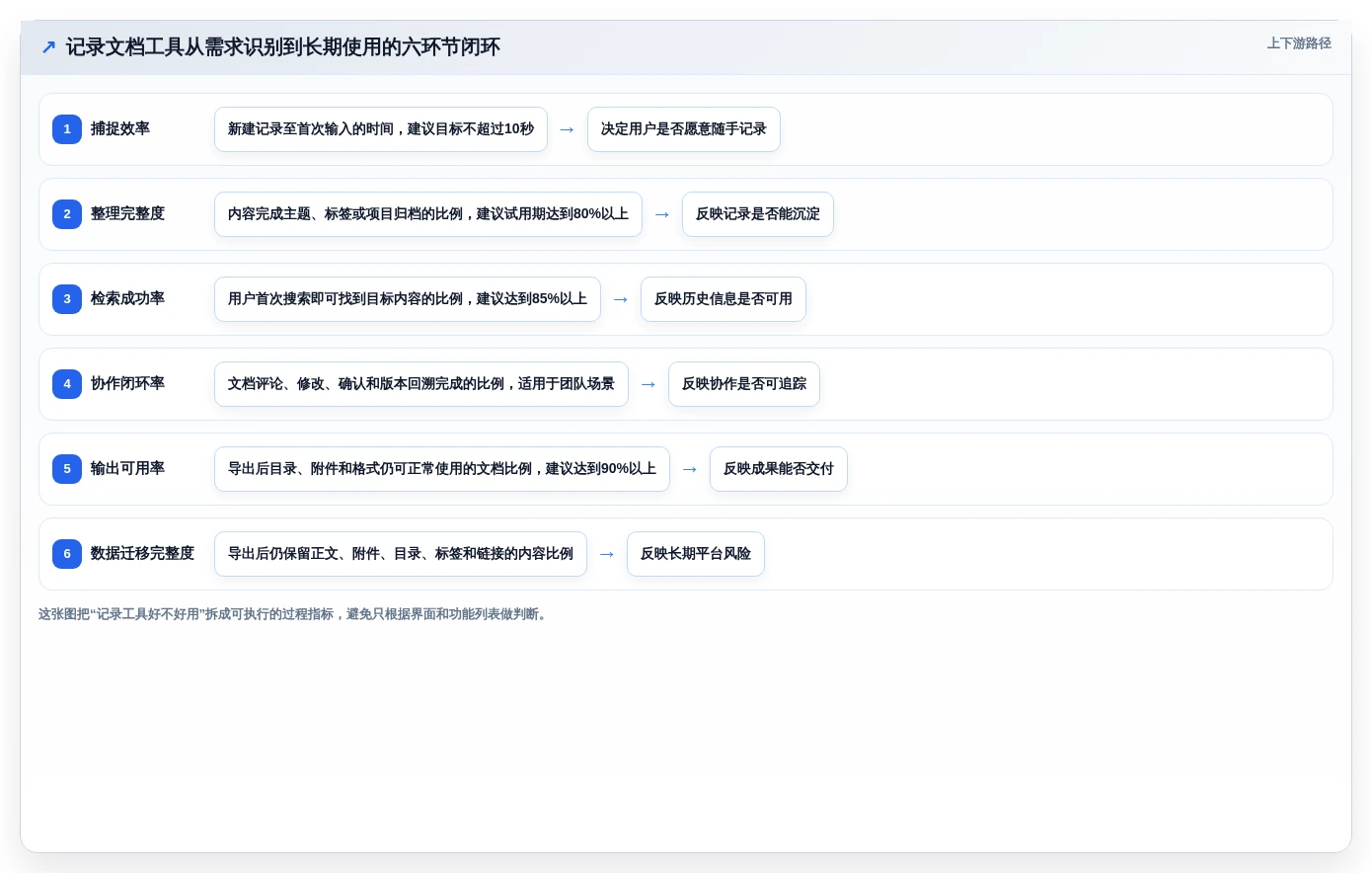Select the 捕捉效率 label

click(120, 128)
